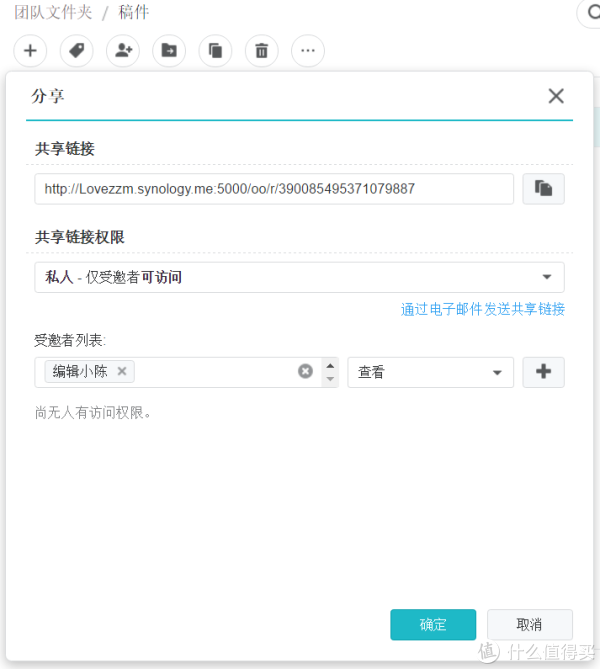Click the copy files toolbar icon
Screen dimensions: 600x669
pos(215,50)
